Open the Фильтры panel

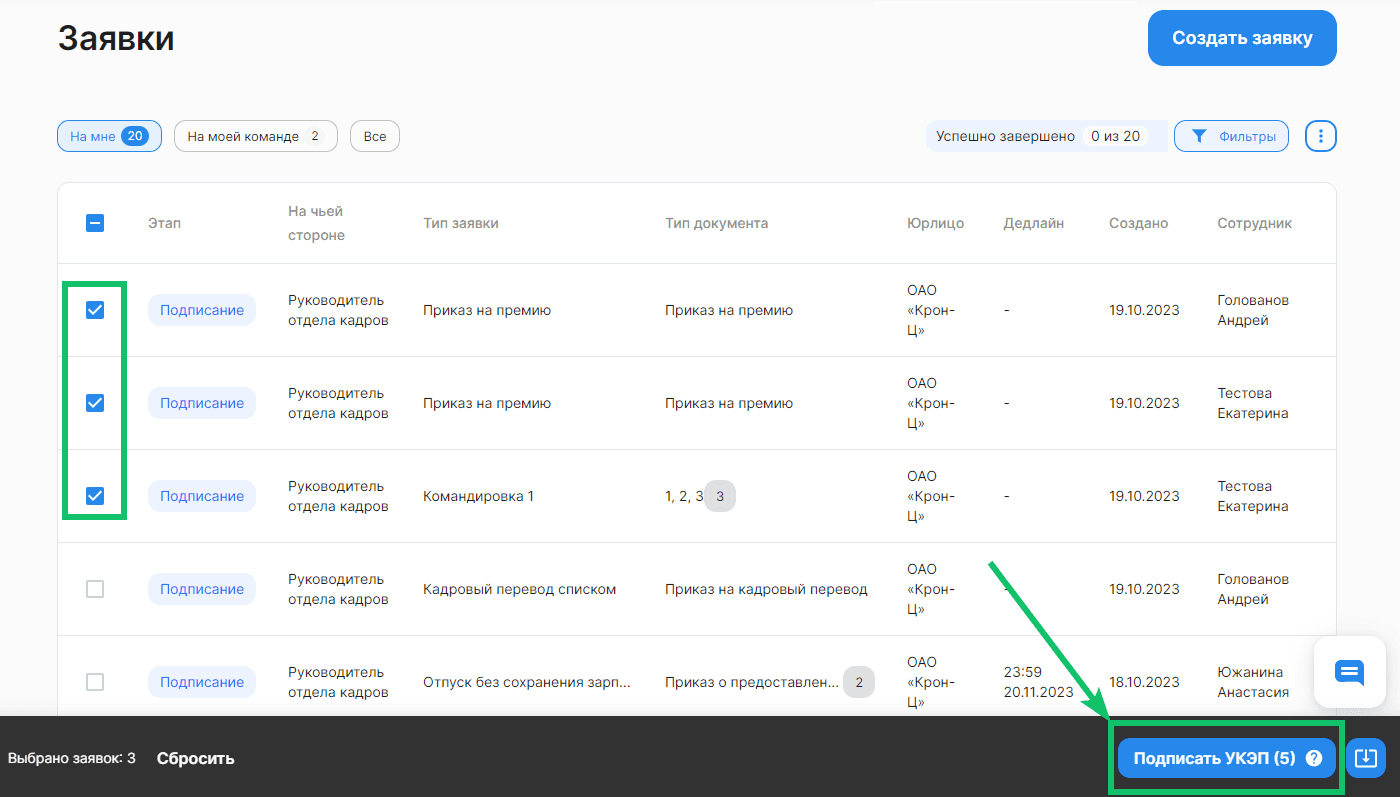click(x=1231, y=136)
